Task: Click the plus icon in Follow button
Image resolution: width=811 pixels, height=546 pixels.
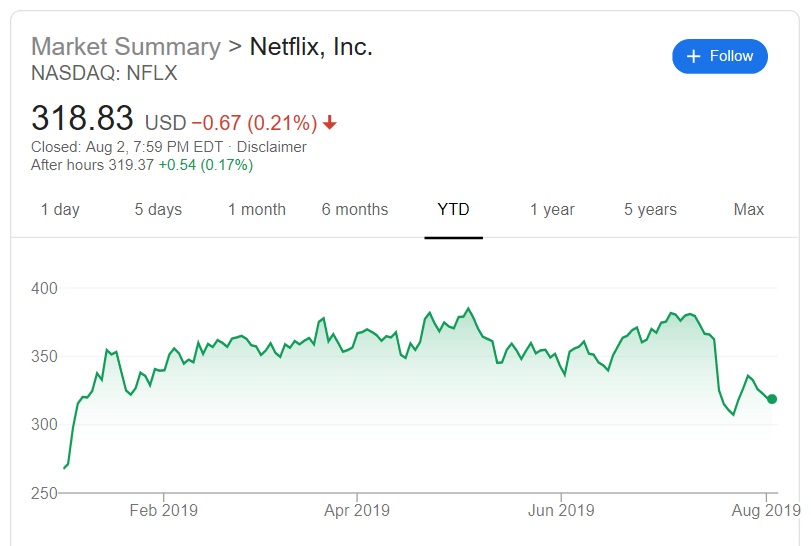Action: (693, 56)
